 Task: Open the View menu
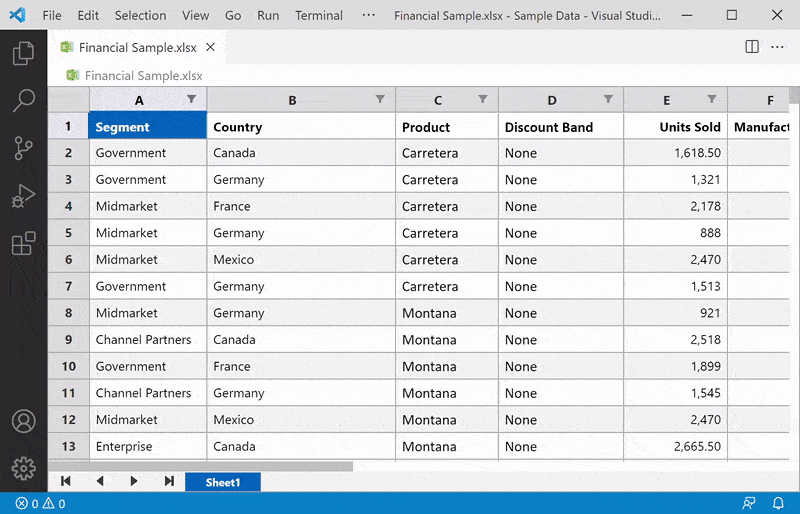point(195,15)
